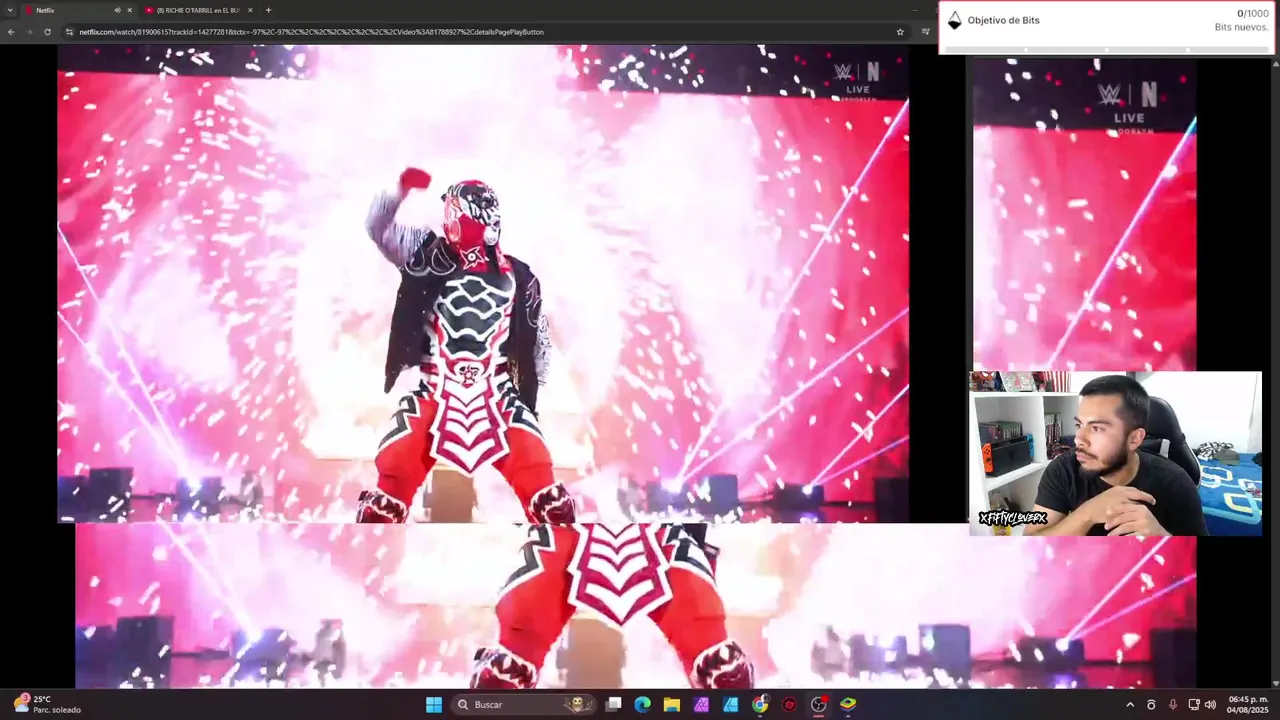Click the microphone tray icon
1280x720 pixels.
1173,705
